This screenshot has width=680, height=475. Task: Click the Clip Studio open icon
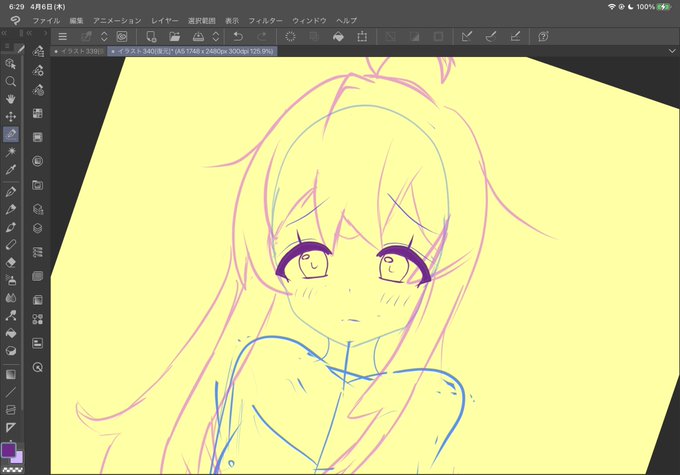point(122,37)
